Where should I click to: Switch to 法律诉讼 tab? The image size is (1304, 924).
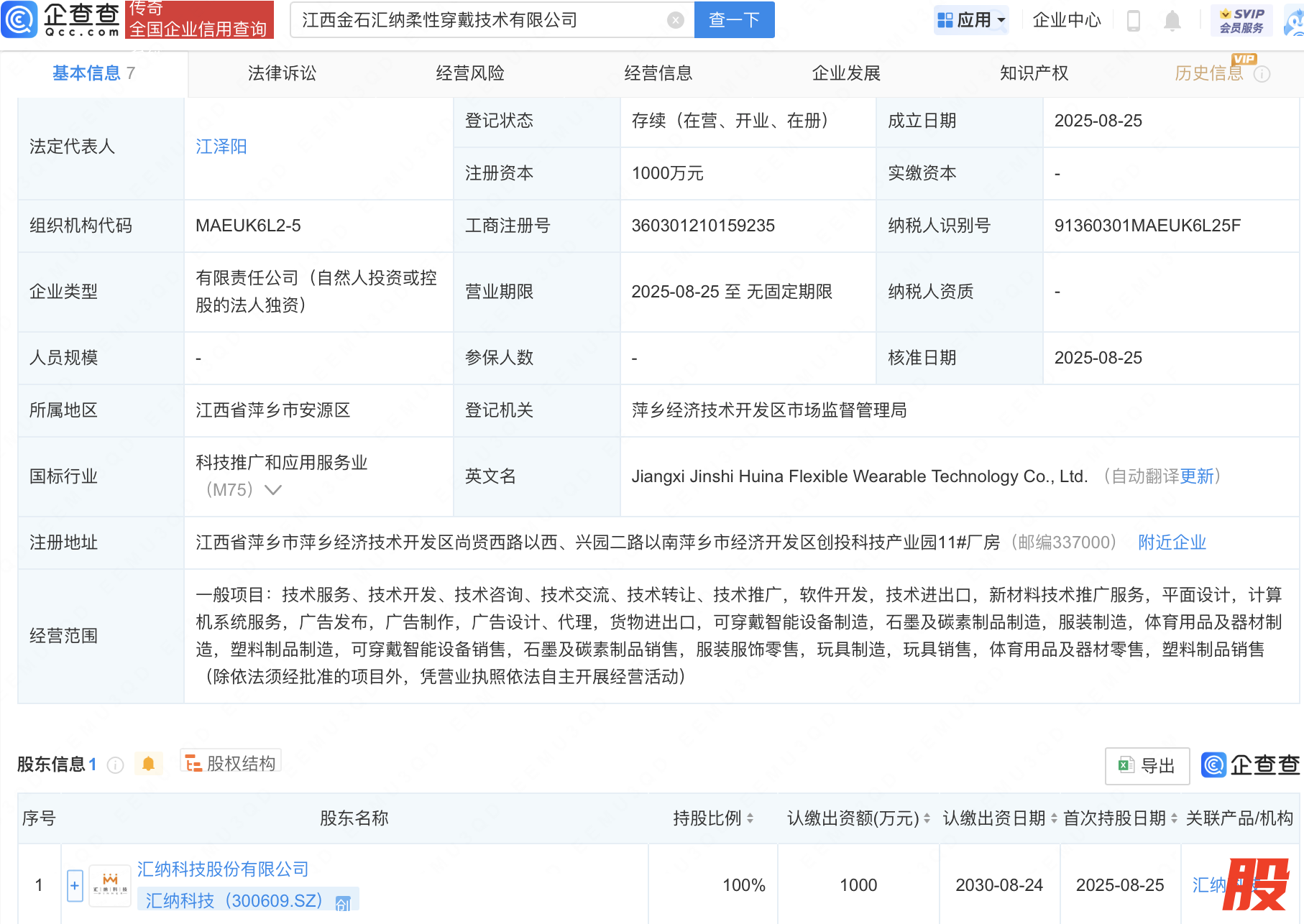(x=282, y=73)
